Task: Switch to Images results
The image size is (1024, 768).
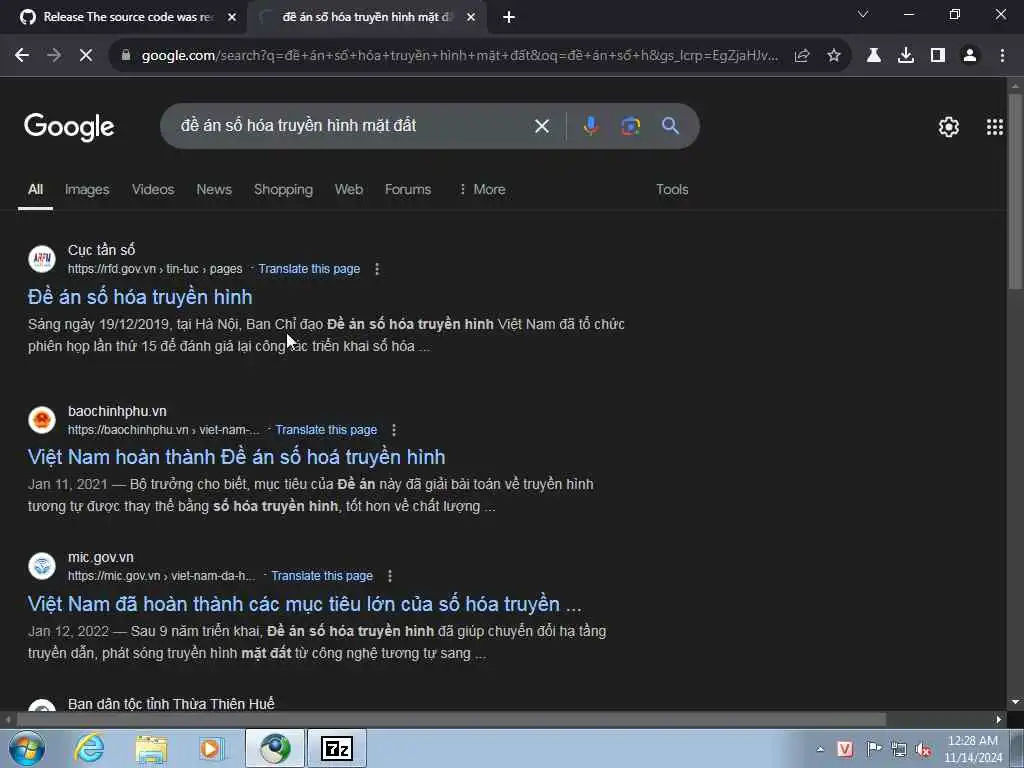Action: pyautogui.click(x=87, y=189)
